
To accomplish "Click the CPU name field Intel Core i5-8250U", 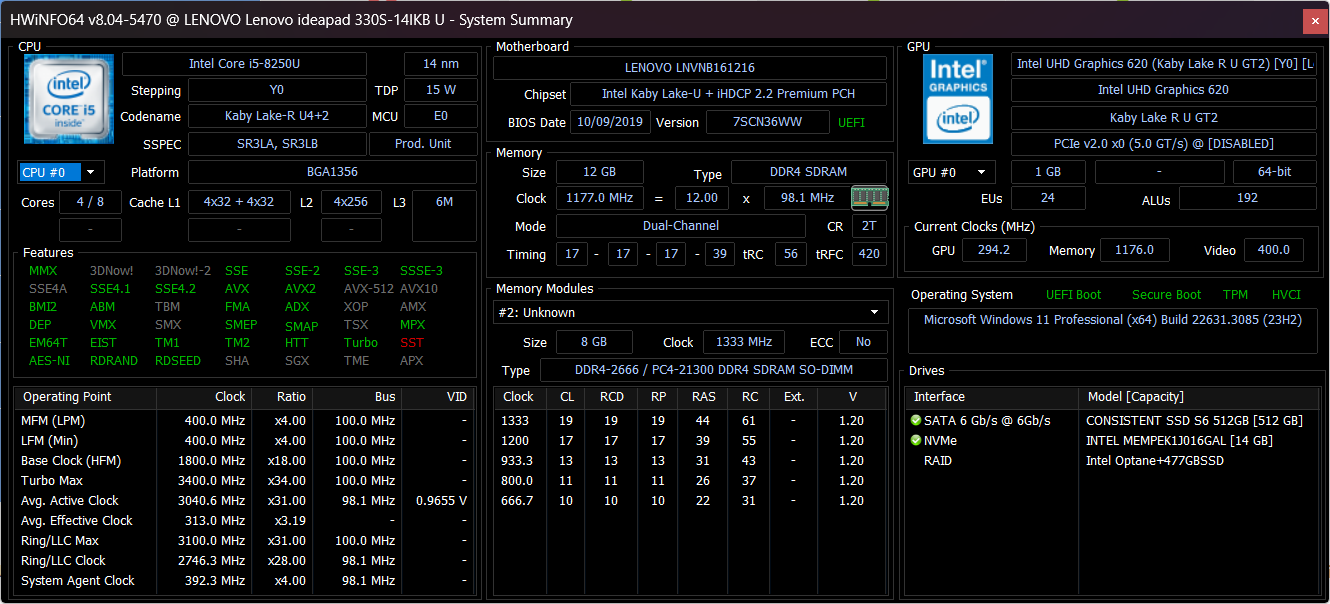I will (244, 64).
